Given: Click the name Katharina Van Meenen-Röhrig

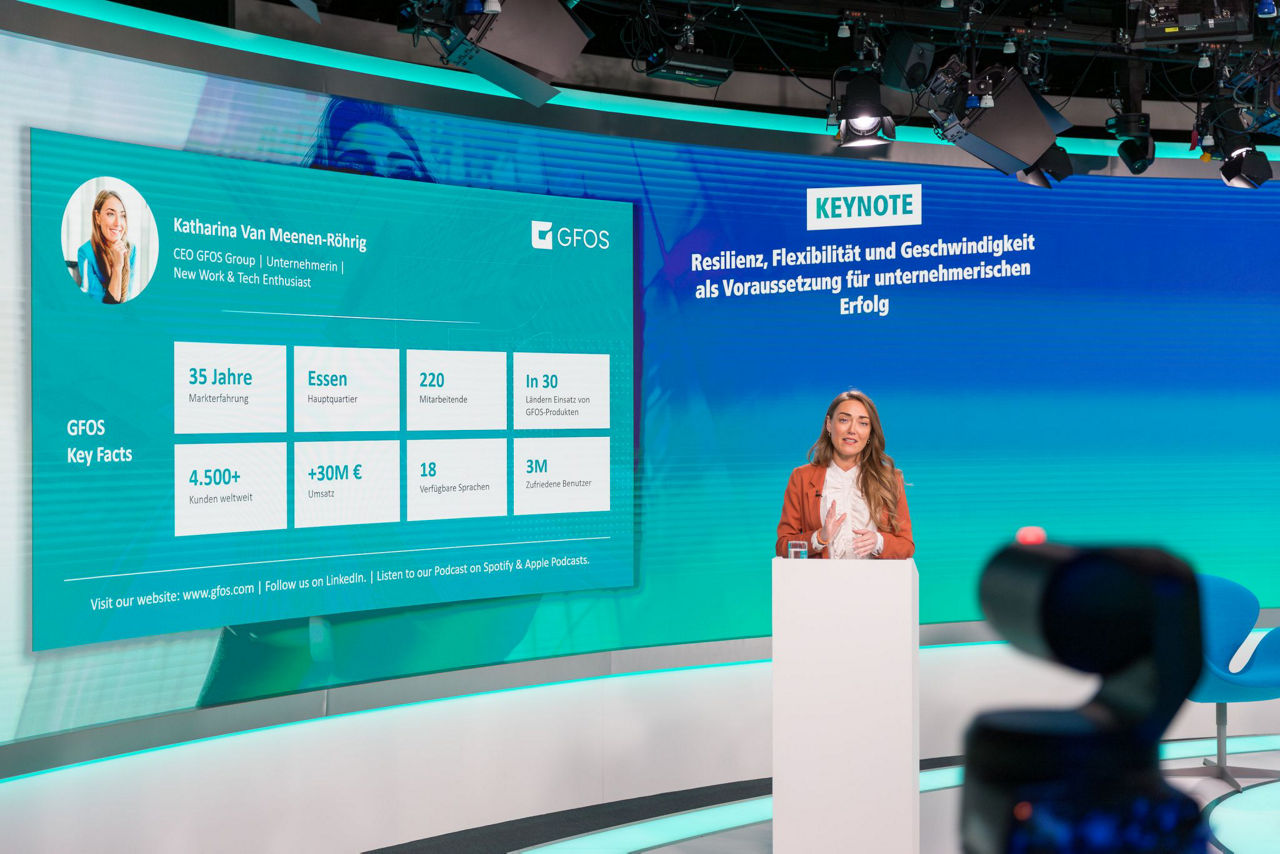Looking at the screenshot, I should [x=270, y=234].
